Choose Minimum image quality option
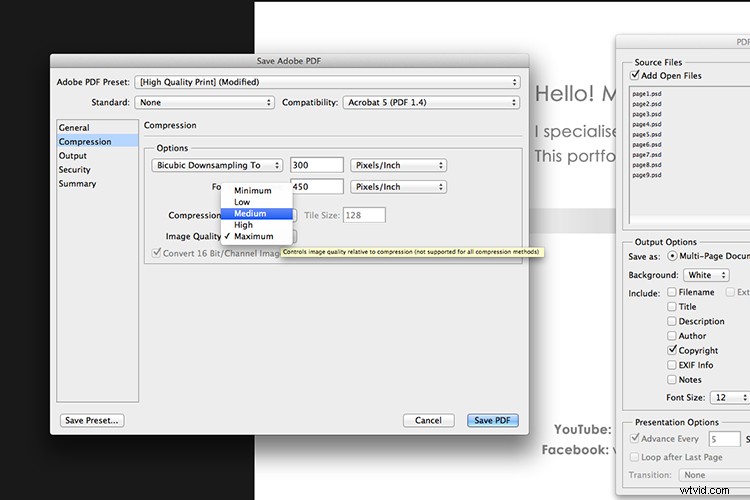 click(x=252, y=190)
